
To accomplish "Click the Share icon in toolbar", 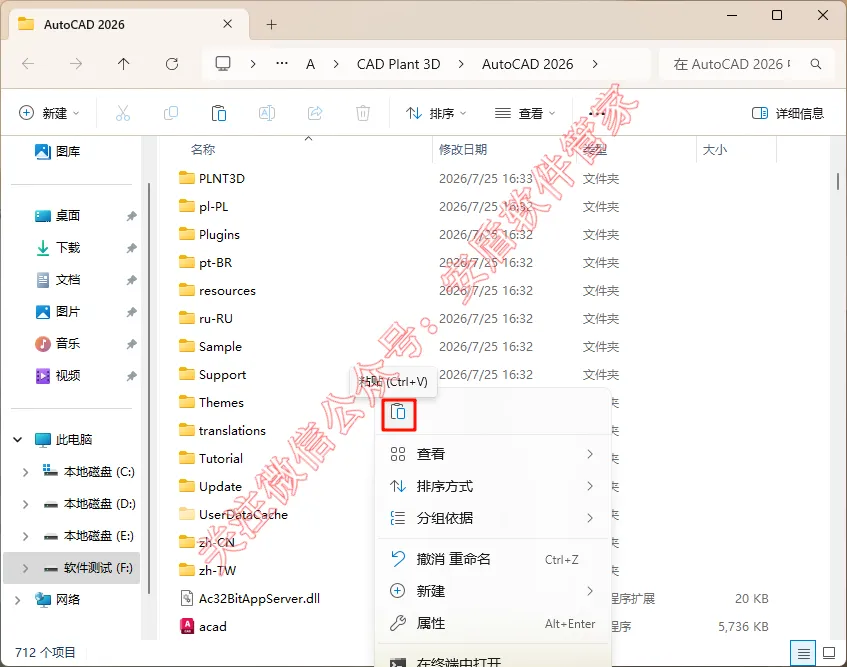I will pyautogui.click(x=315, y=113).
